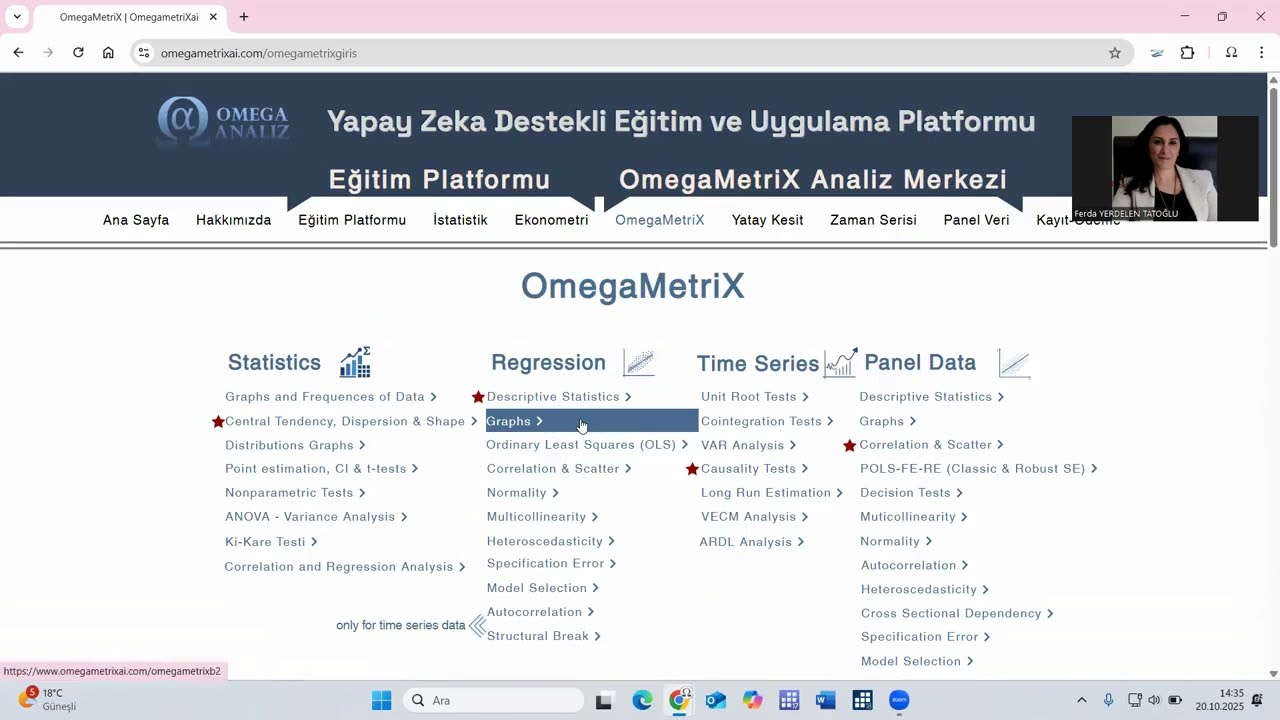Open the Zoom app in the taskbar
The height and width of the screenshot is (720, 1280).
click(899, 700)
